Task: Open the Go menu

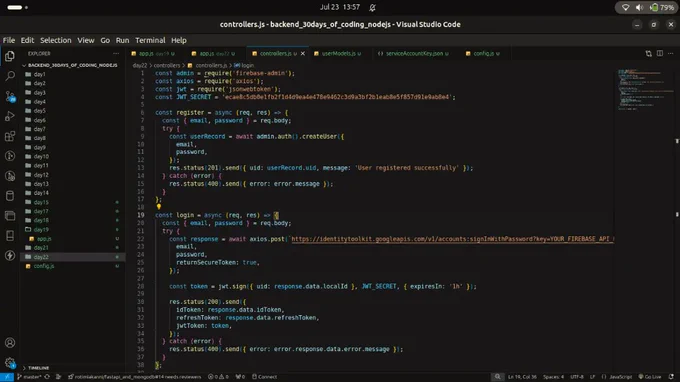Action: [105, 40]
